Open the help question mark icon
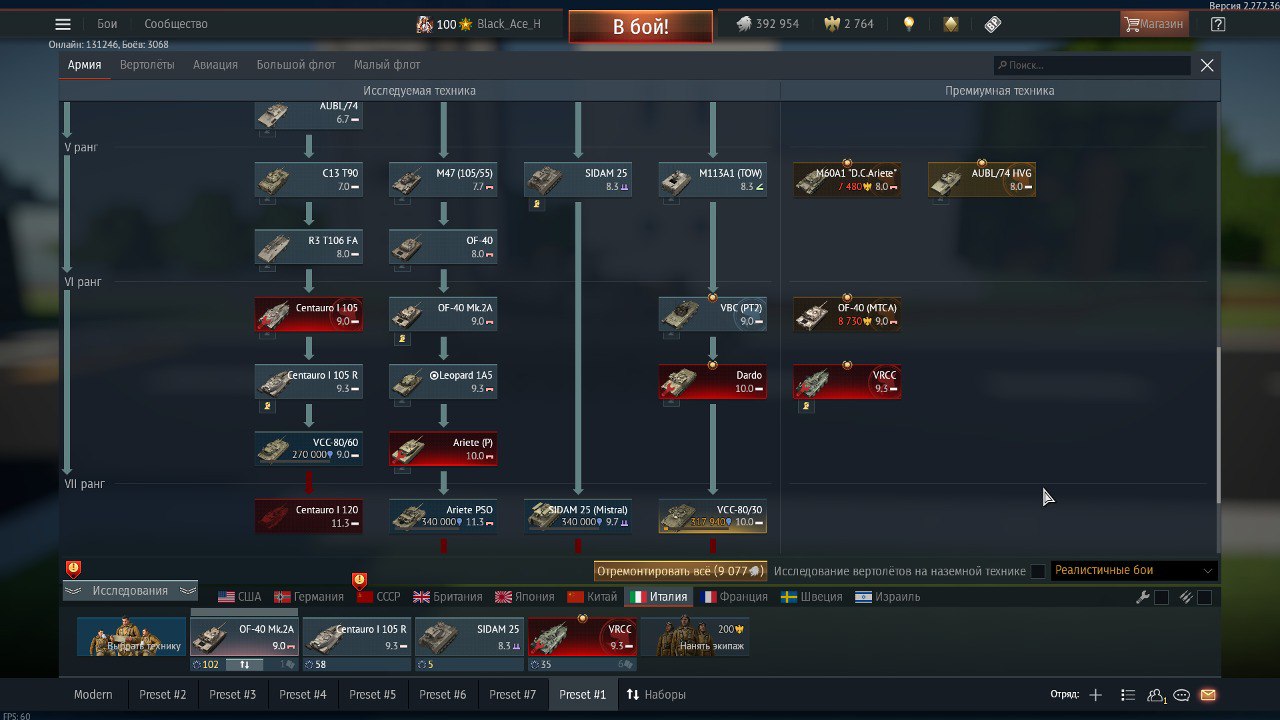The image size is (1280, 720). coord(1217,24)
